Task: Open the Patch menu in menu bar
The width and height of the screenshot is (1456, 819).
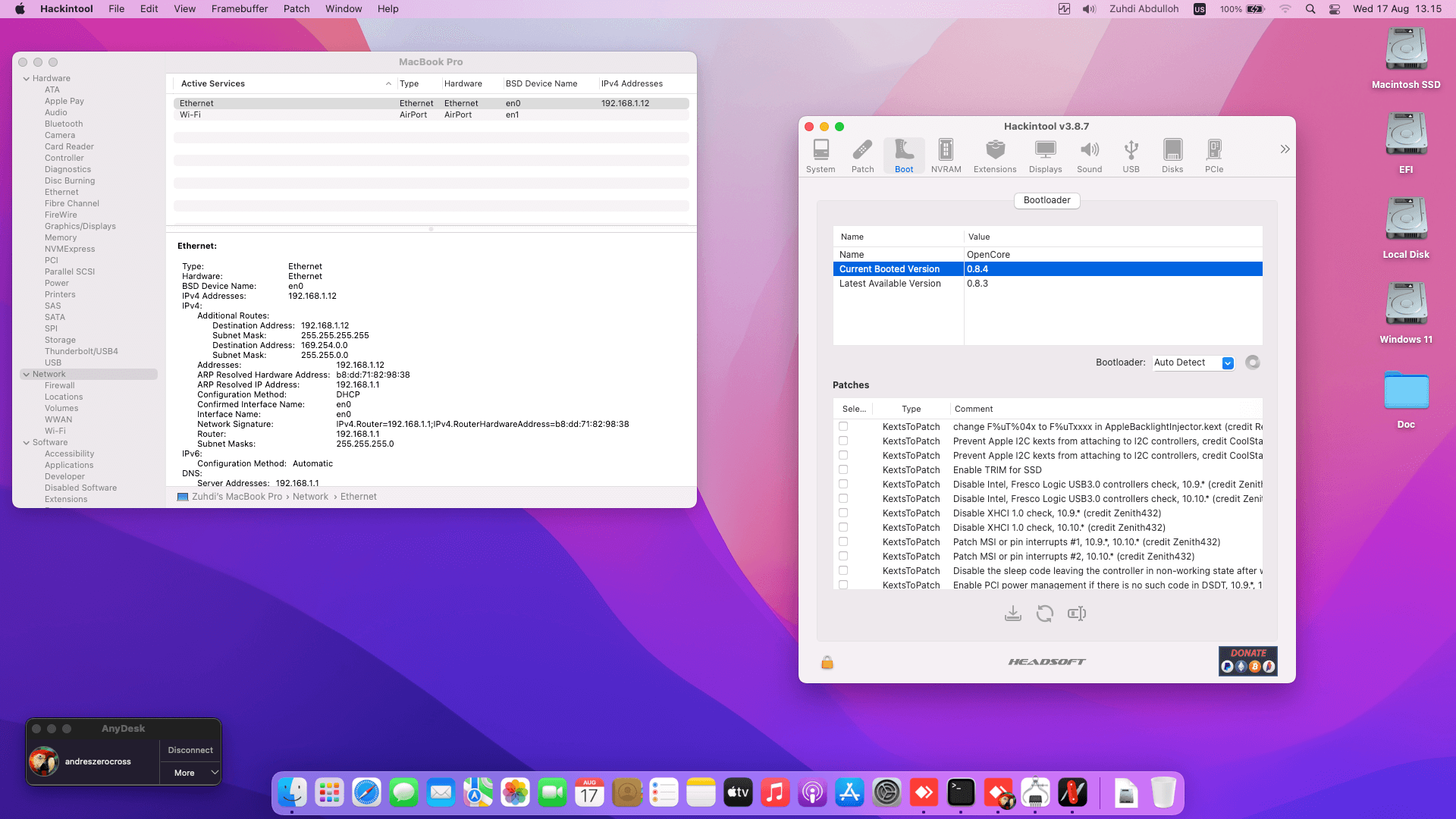Action: (x=297, y=9)
